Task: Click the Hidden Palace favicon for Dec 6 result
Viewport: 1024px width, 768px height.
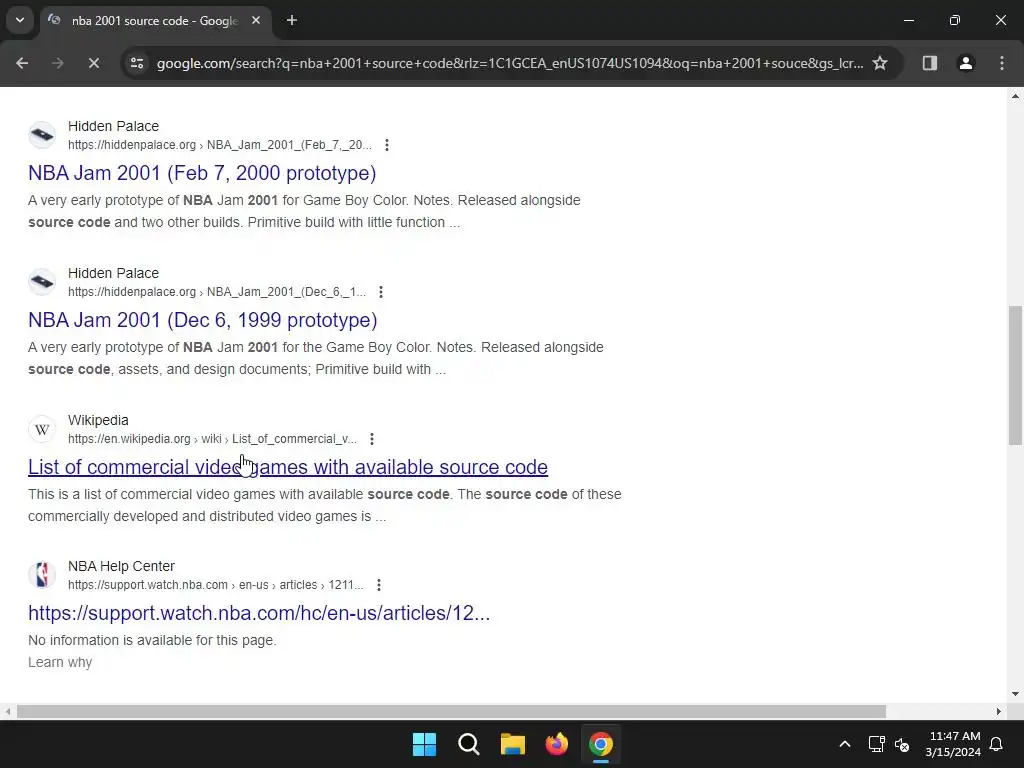Action: click(42, 282)
